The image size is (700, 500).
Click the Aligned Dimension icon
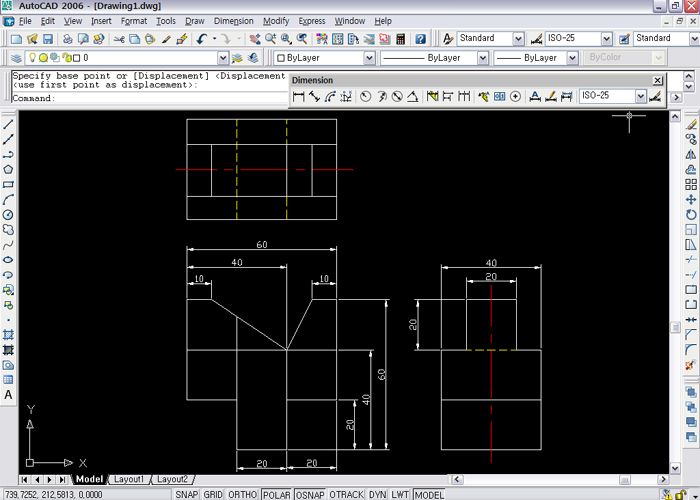point(314,96)
